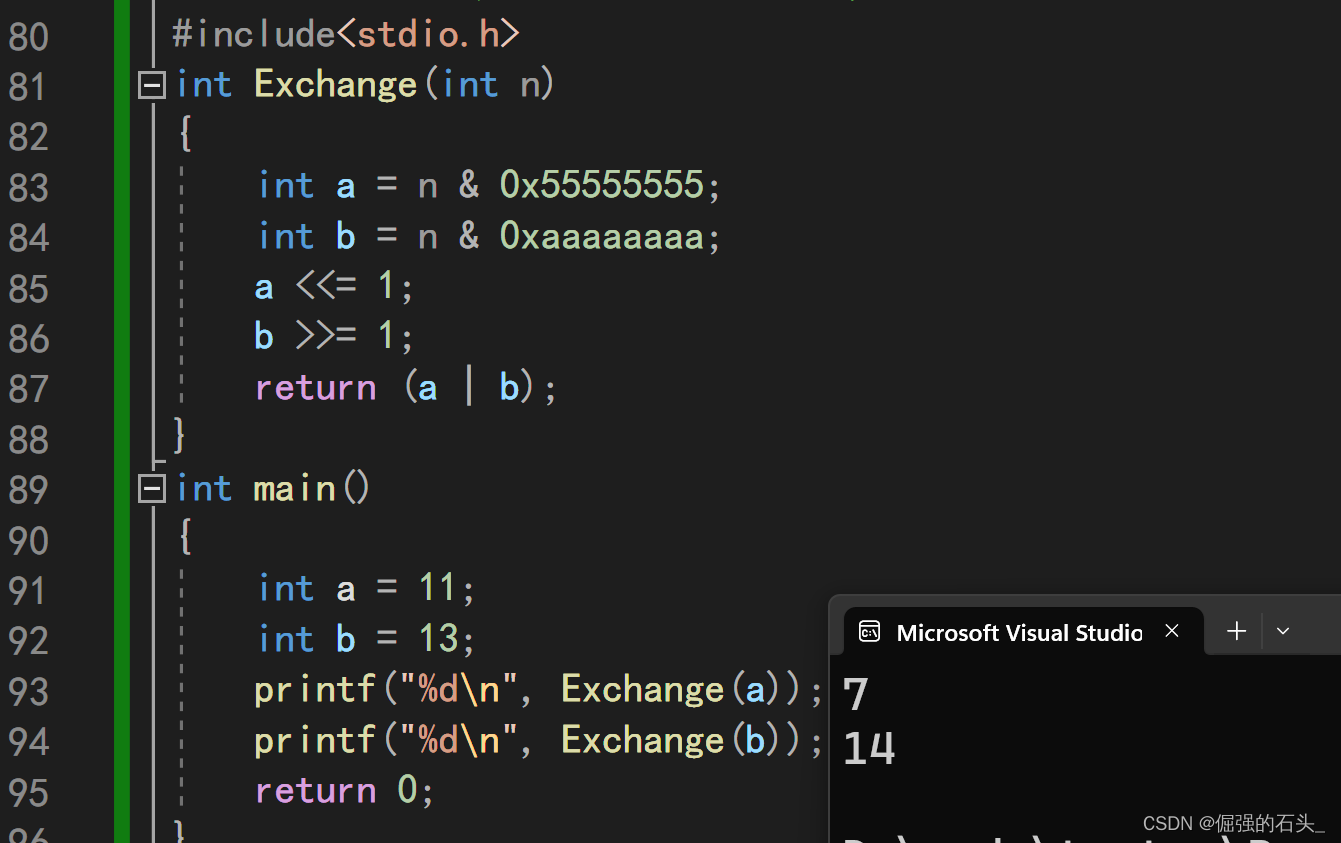Add a new console tab with plus

coord(1237,631)
